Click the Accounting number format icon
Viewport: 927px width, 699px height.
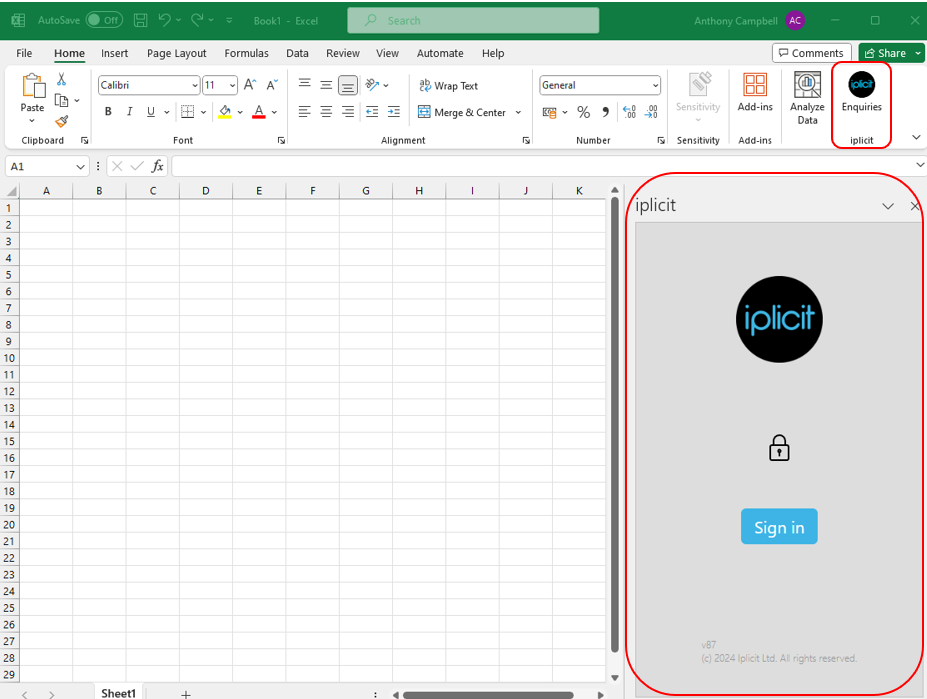pos(549,112)
